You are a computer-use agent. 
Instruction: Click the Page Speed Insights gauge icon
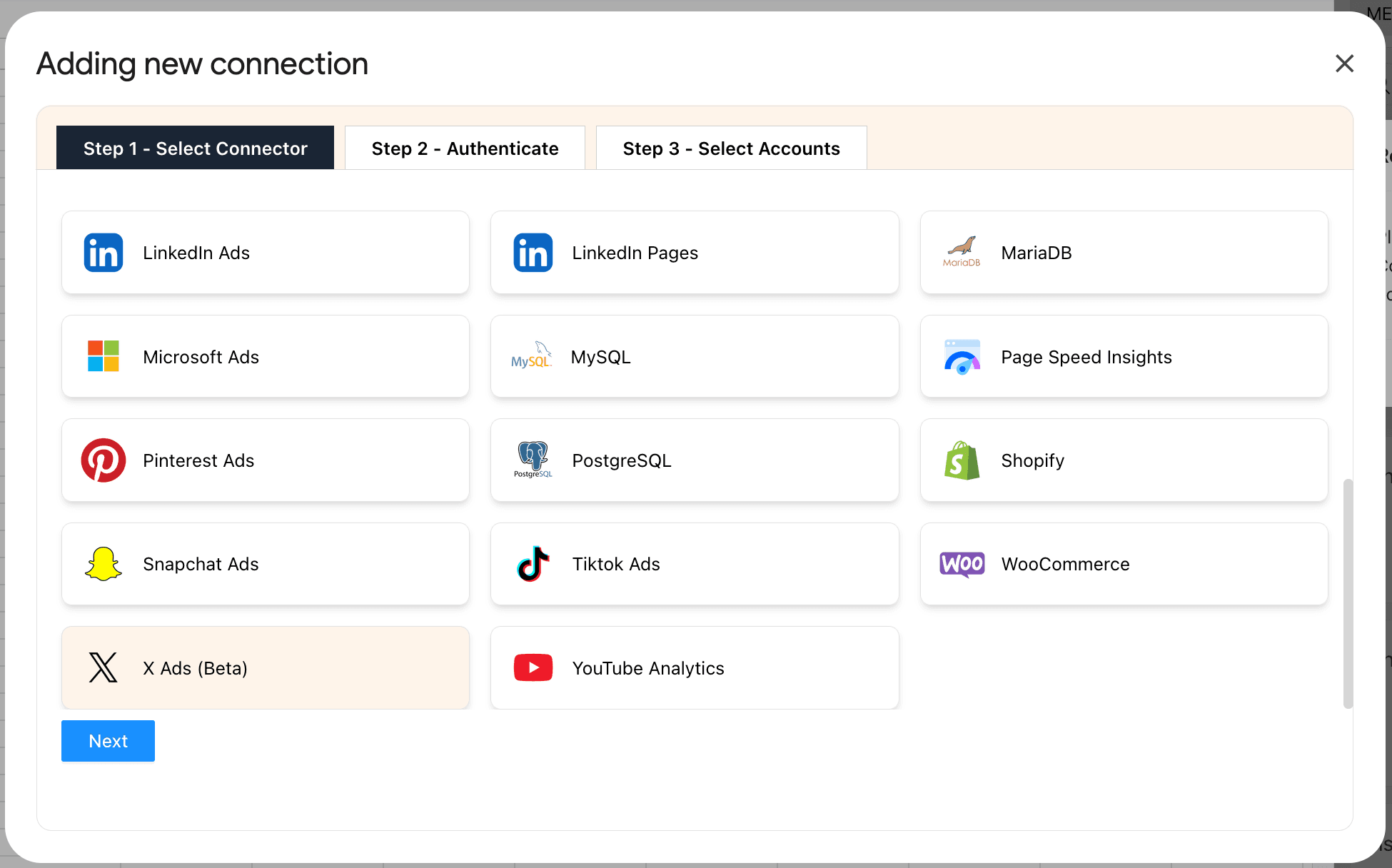pos(962,356)
